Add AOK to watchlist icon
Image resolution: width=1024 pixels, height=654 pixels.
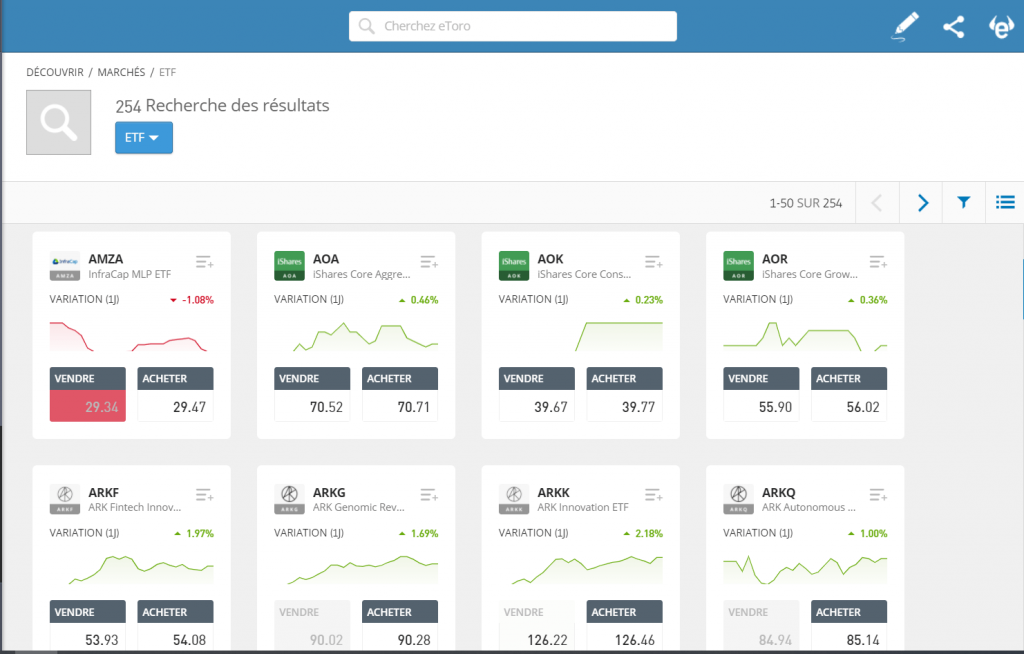(654, 262)
